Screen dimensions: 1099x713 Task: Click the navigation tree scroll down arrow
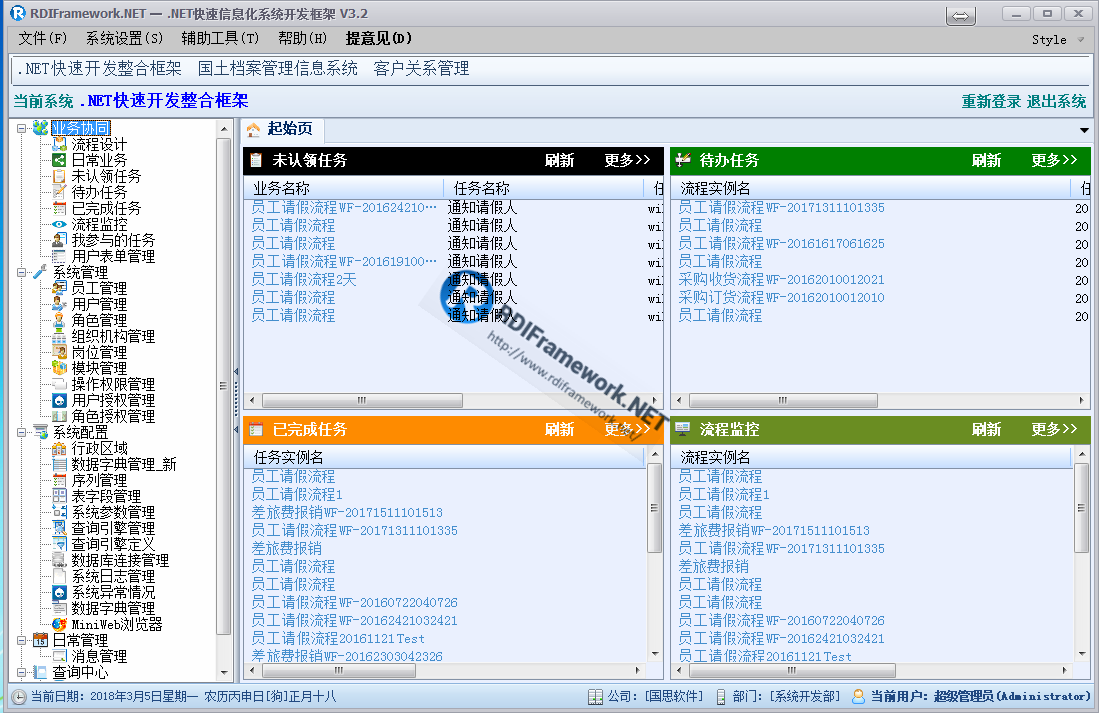[224, 673]
